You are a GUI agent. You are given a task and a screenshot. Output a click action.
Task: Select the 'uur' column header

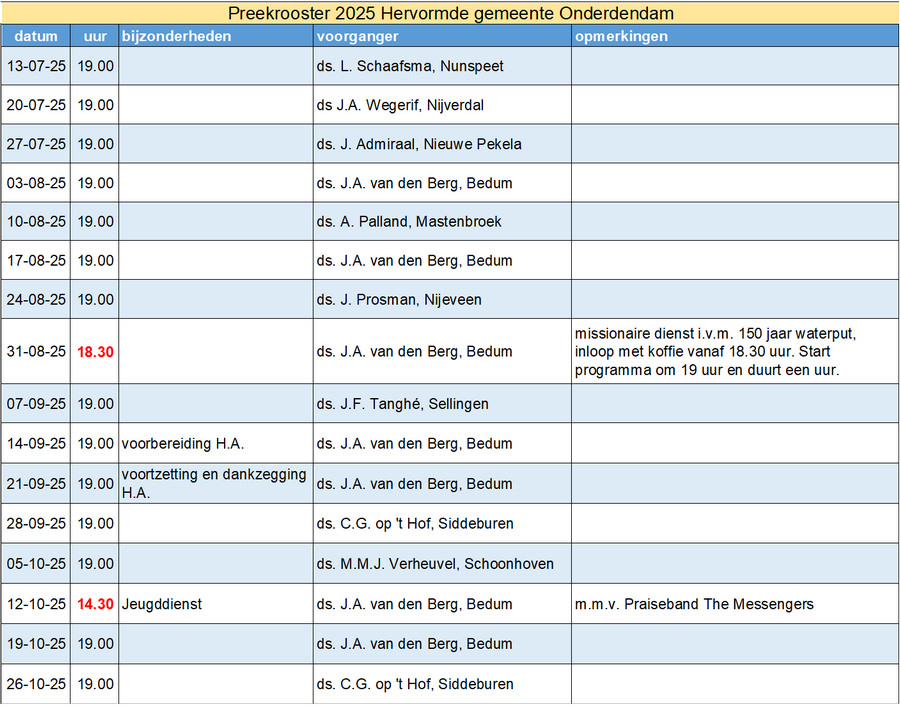[x=95, y=36]
